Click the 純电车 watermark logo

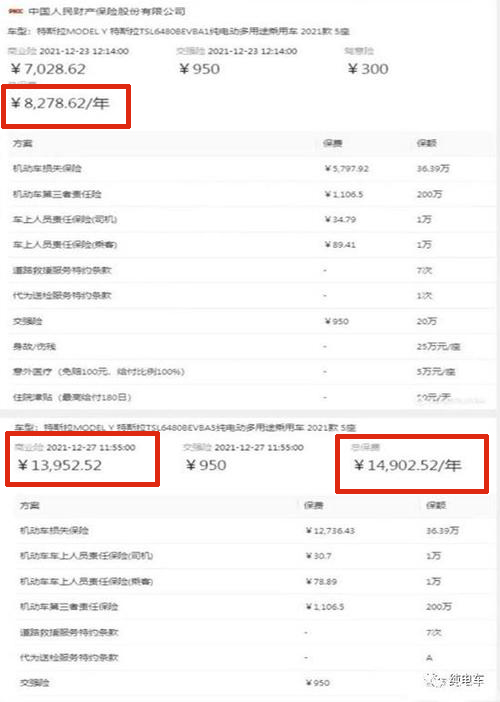pyautogui.click(x=454, y=681)
